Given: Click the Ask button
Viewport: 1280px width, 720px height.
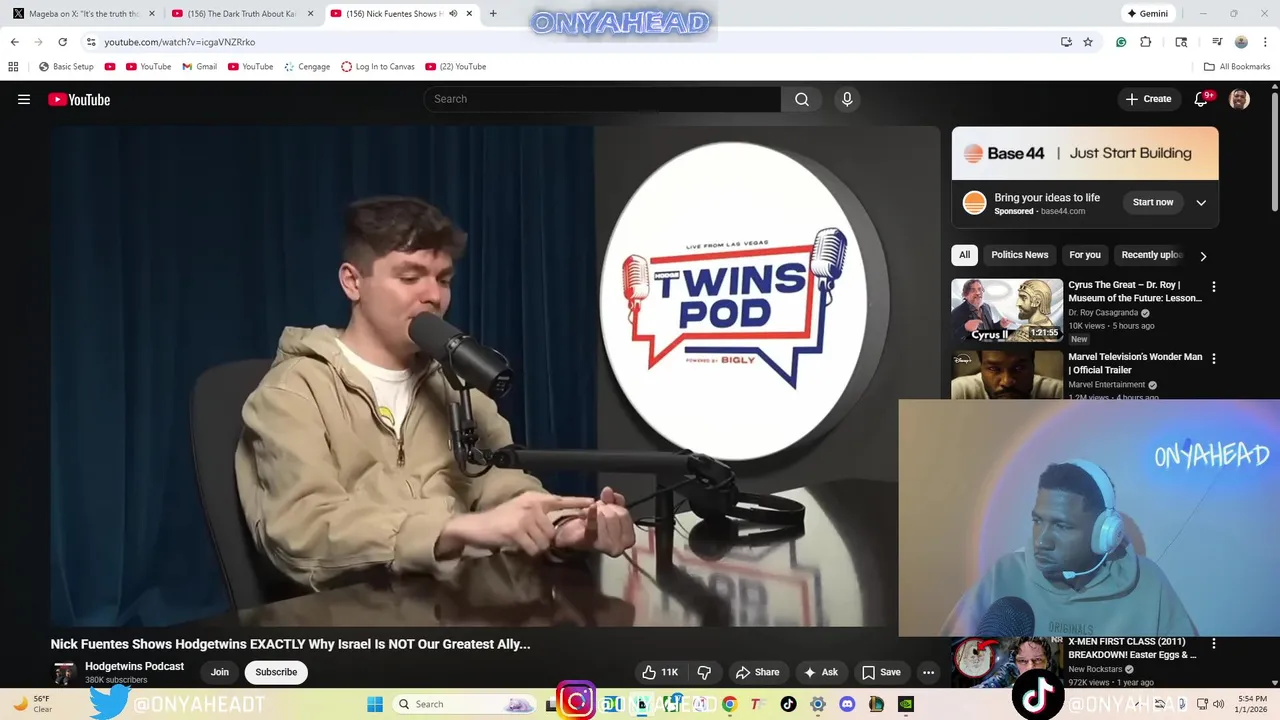Looking at the screenshot, I should point(821,672).
